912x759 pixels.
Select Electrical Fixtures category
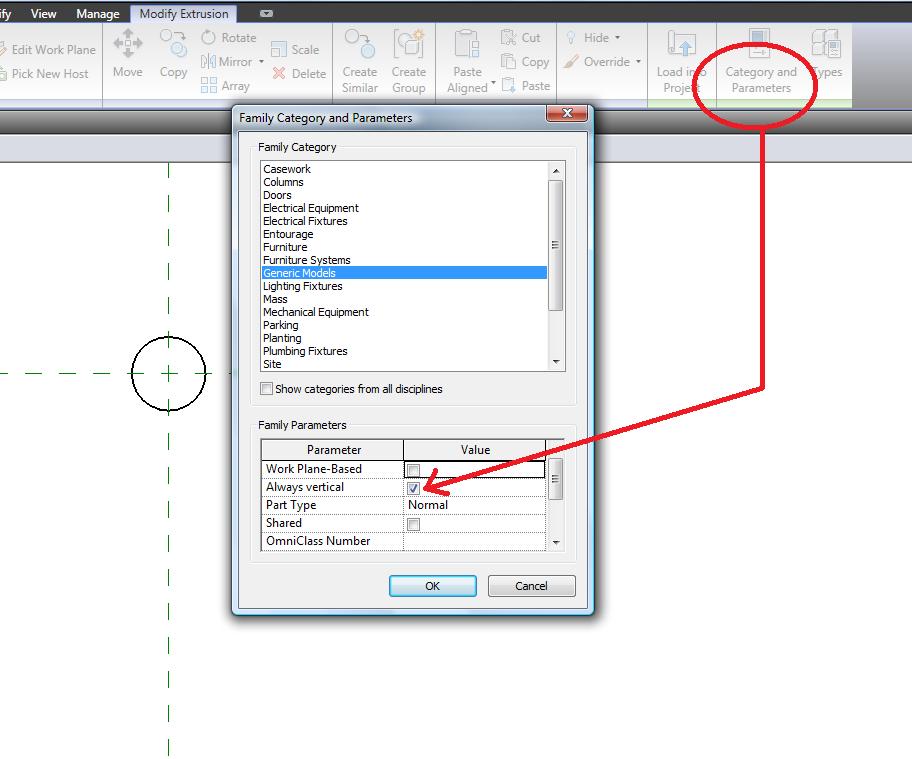(404, 221)
